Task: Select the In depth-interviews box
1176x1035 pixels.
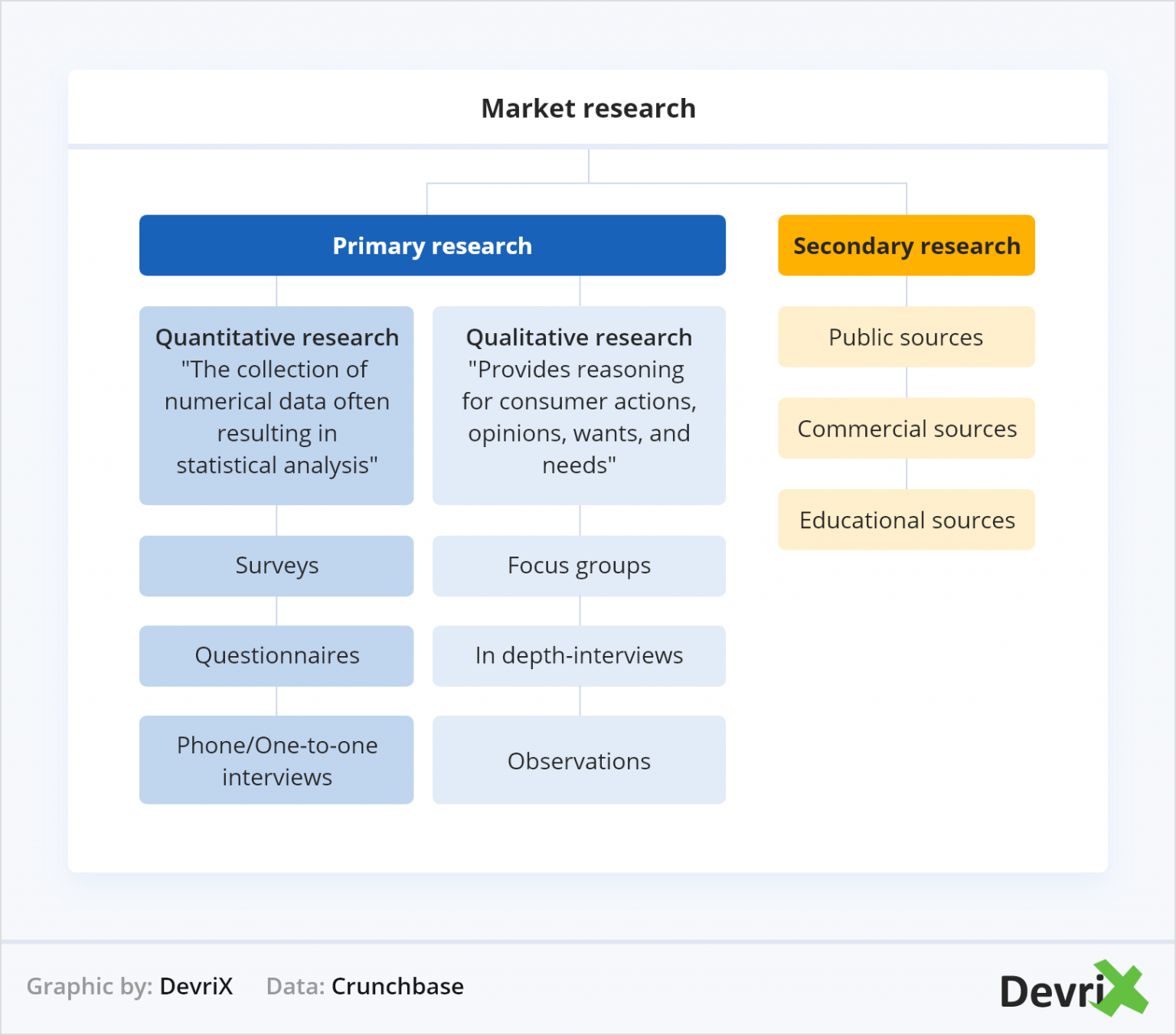Action: tap(578, 655)
